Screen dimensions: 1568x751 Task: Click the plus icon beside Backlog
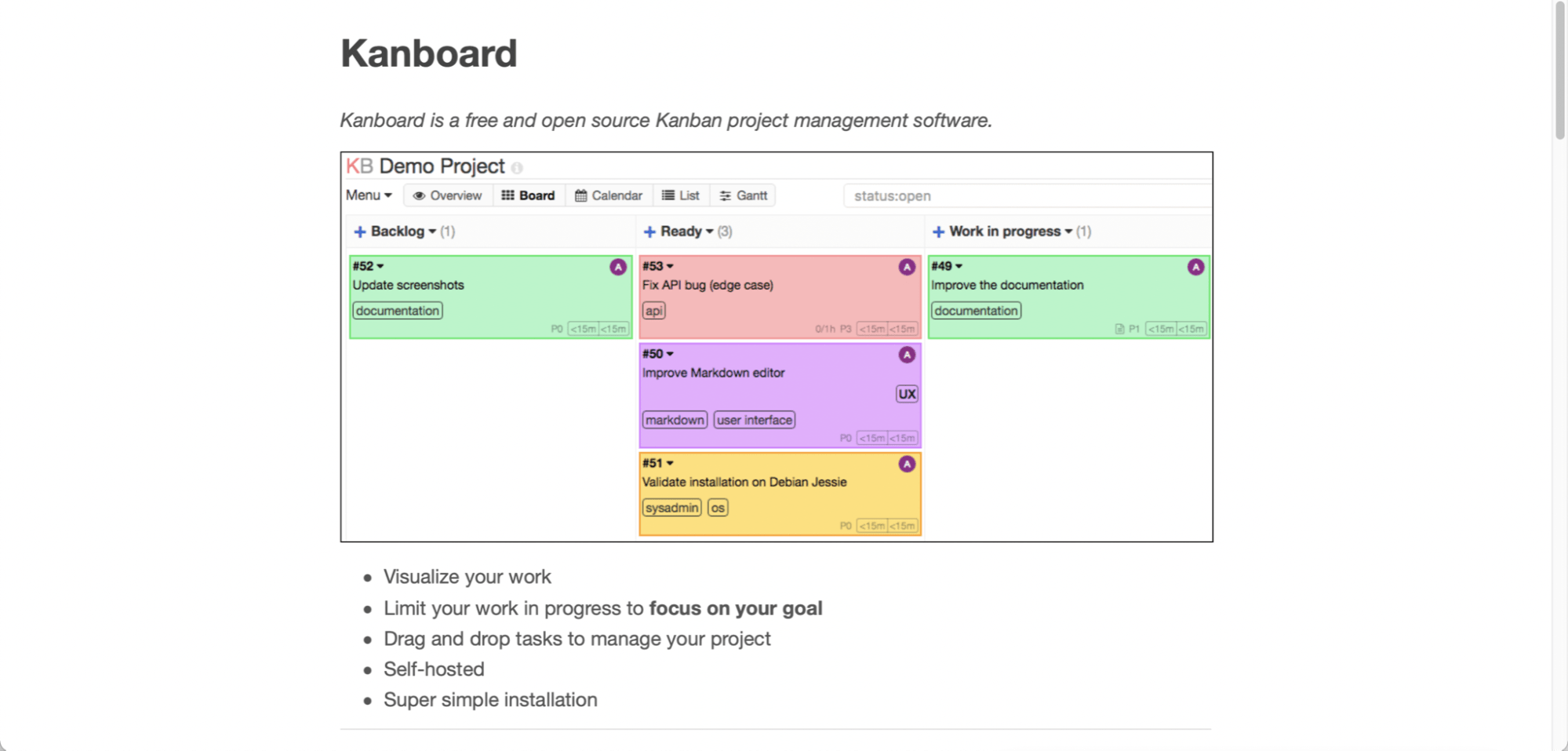click(x=360, y=231)
